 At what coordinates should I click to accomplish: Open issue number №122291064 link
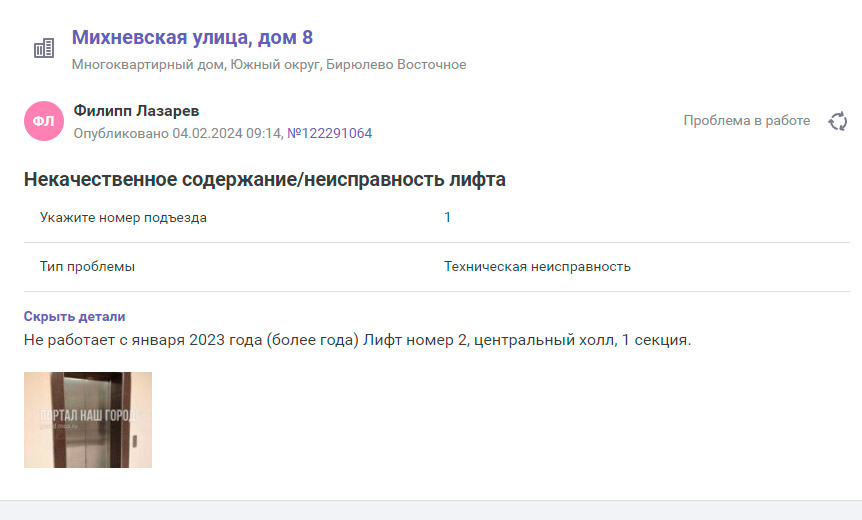tap(329, 133)
